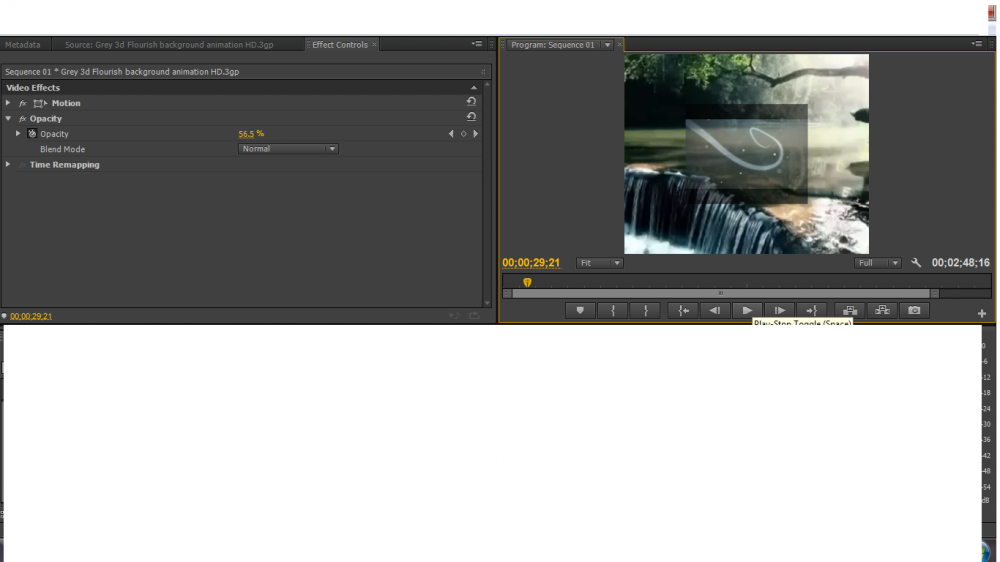1000x562 pixels.
Task: Step forward one frame
Action: [780, 311]
